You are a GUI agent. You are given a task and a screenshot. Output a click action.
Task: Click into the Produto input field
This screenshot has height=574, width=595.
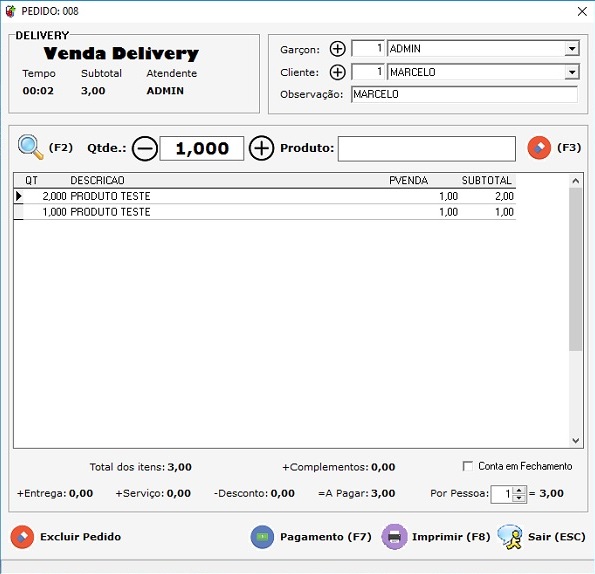tap(427, 149)
